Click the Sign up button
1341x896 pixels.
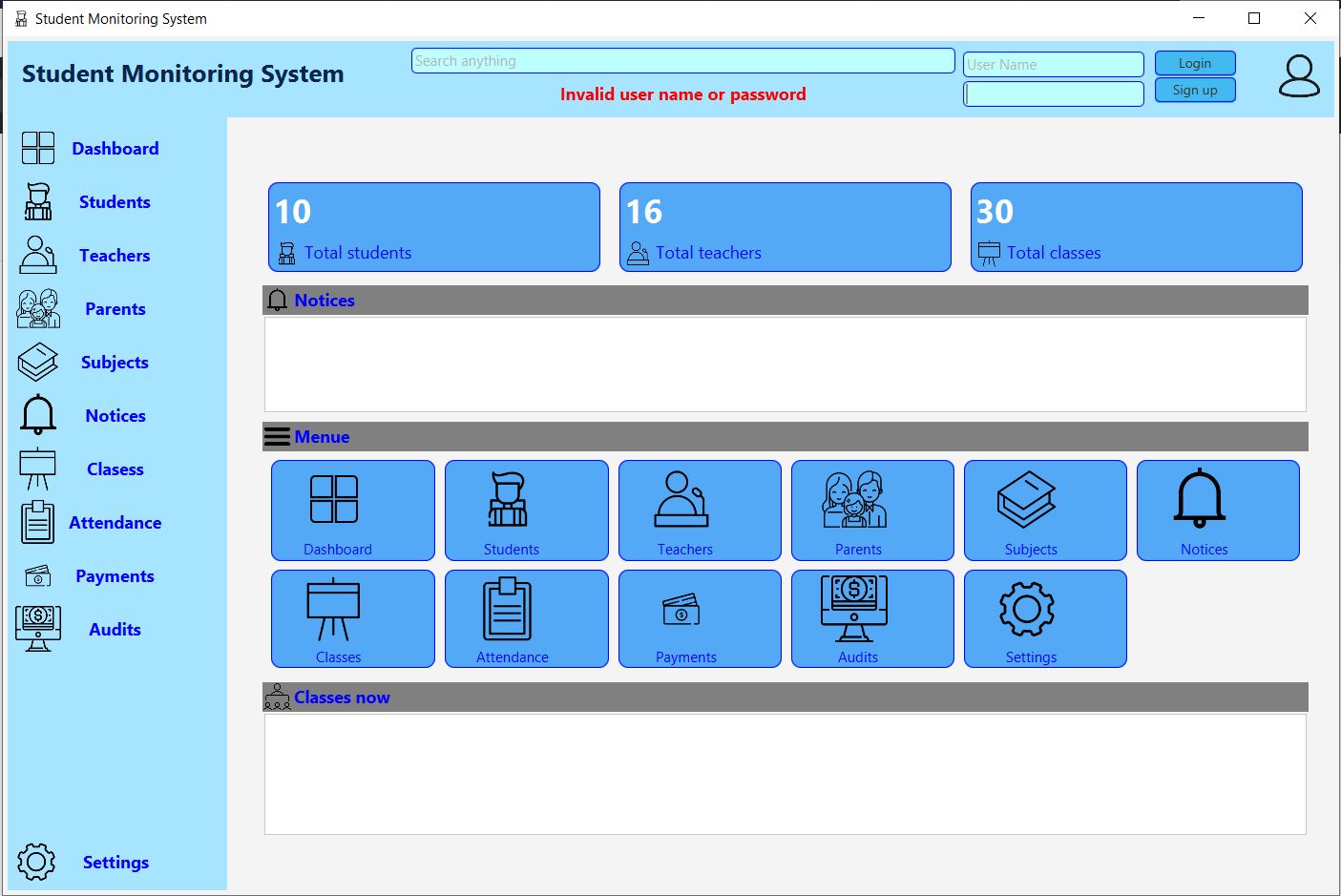(1195, 90)
